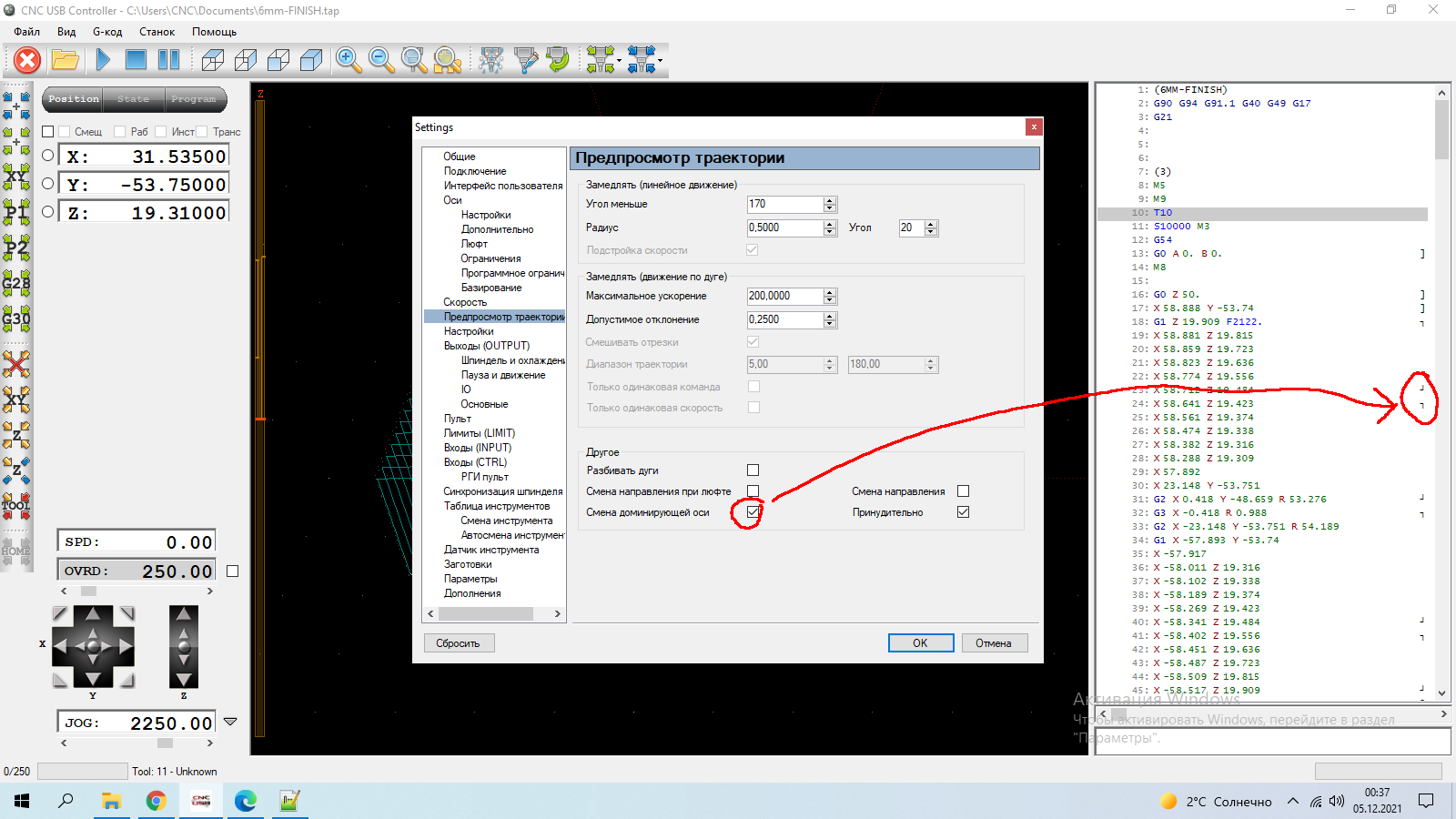Pause the program with the pause icon

[168, 60]
